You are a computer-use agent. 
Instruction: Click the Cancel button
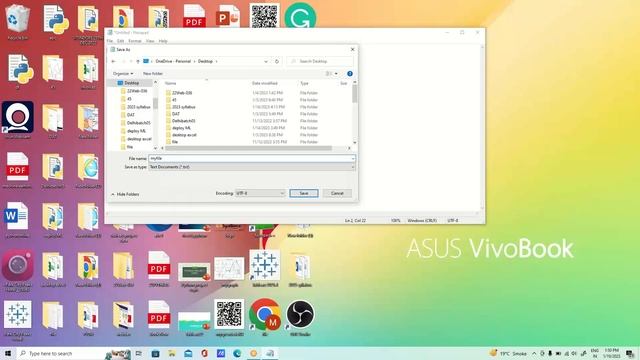pyautogui.click(x=337, y=193)
